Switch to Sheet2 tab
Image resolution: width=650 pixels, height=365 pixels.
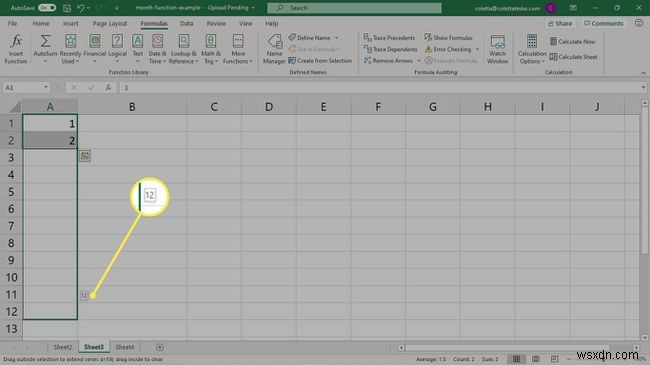[x=63, y=347]
